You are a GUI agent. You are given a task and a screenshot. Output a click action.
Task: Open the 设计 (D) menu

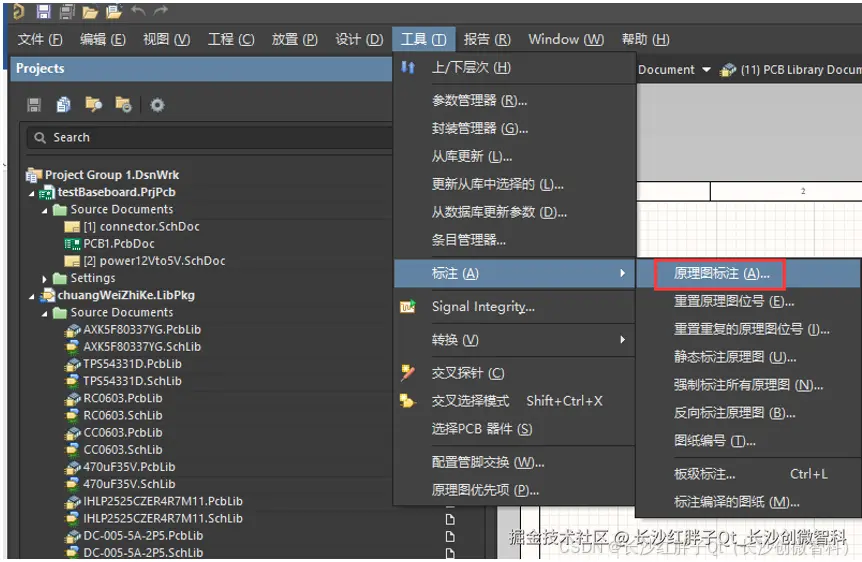click(x=359, y=39)
